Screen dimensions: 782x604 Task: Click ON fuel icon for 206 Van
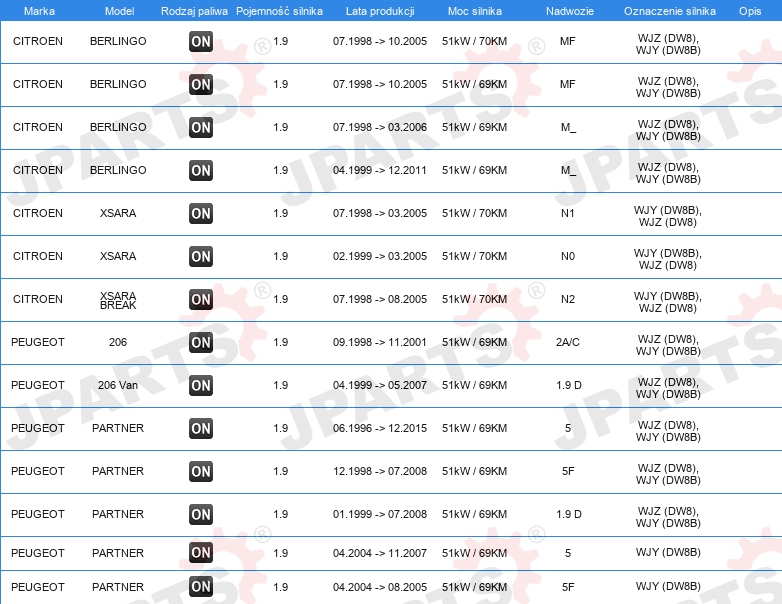coord(201,385)
